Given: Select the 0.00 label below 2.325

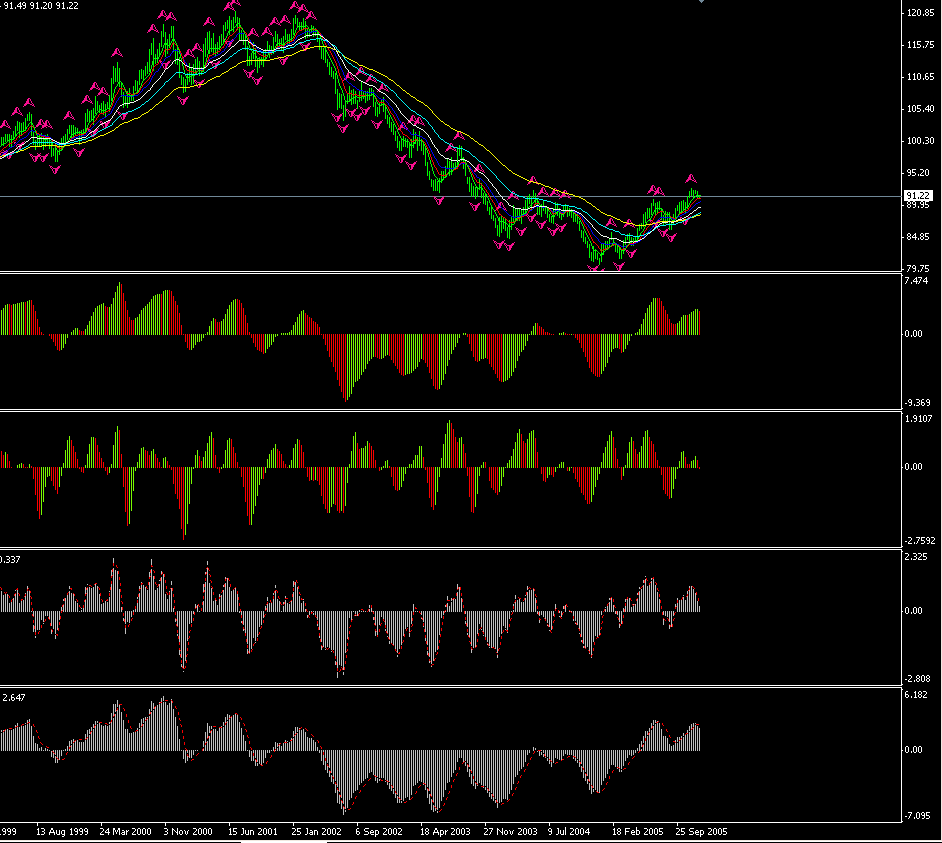Looking at the screenshot, I should click(x=914, y=611).
